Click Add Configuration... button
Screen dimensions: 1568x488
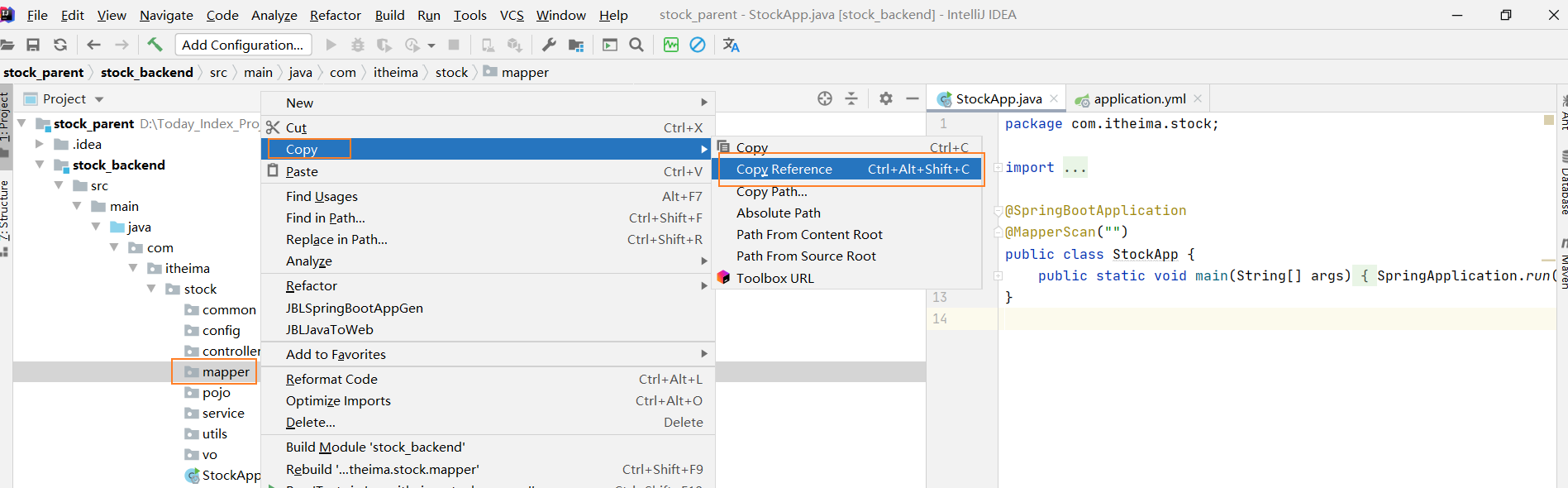[243, 45]
